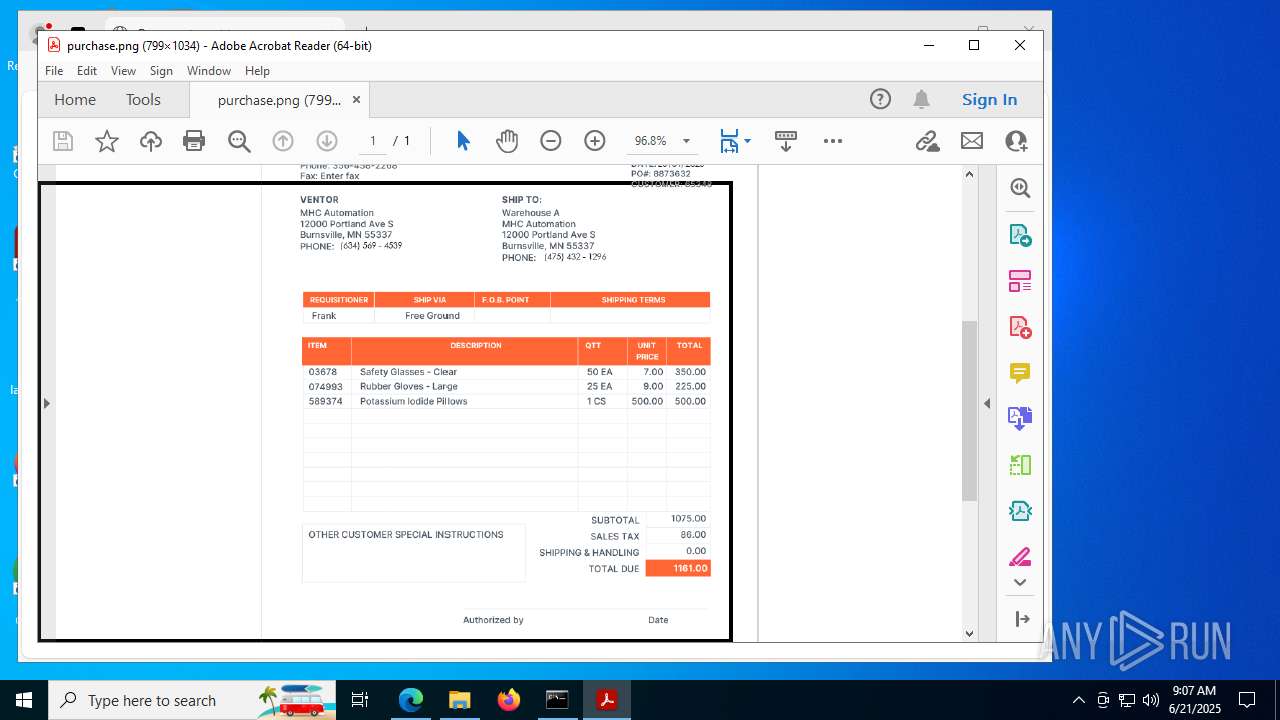Click the volume icon in system tray
This screenshot has width=1280, height=720.
(1150, 700)
